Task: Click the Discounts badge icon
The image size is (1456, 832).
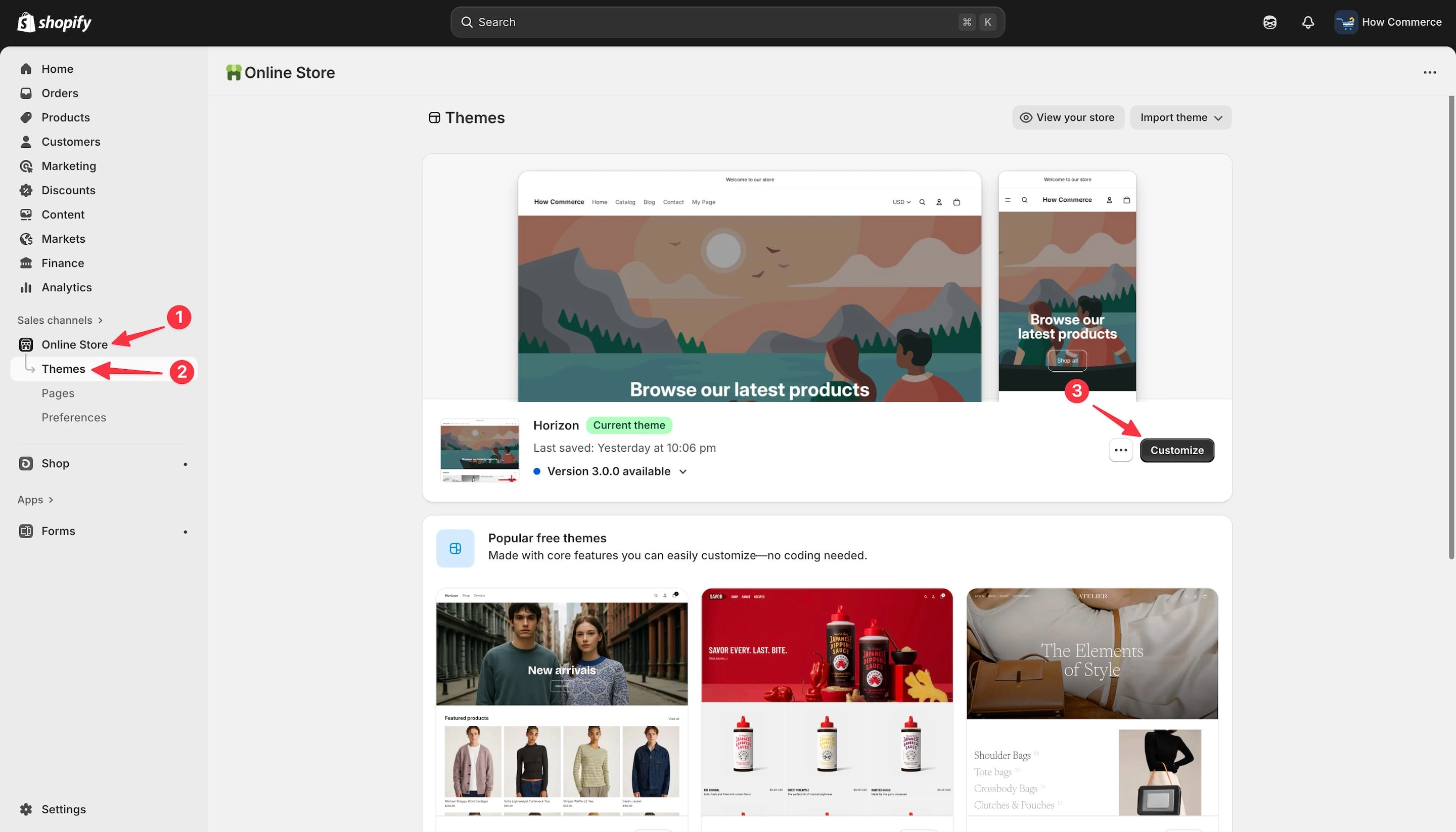Action: [26, 190]
